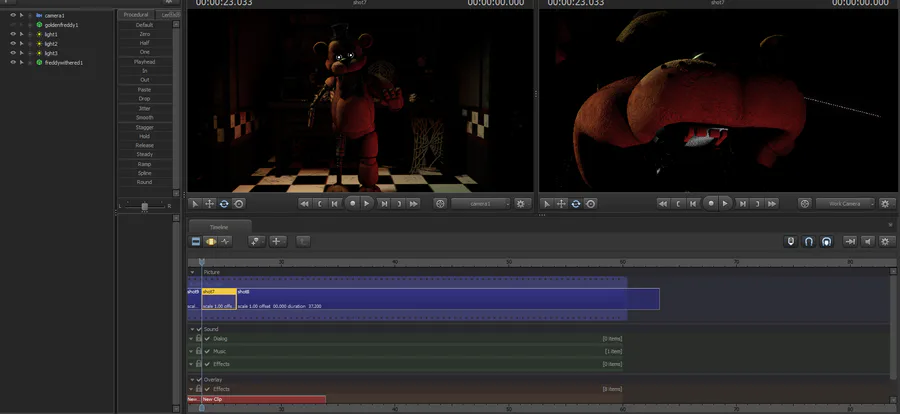Hide light3 using its eye icon
This screenshot has width=900, height=414.
tap(13, 53)
